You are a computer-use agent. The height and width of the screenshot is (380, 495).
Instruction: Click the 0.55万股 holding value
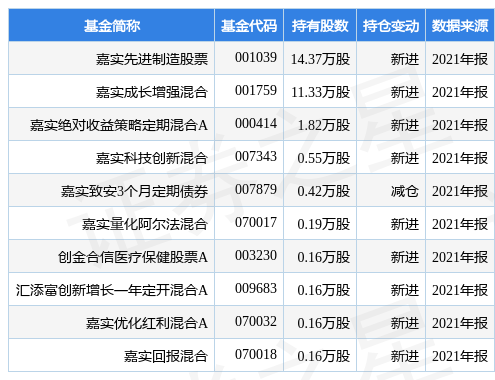[324, 158]
